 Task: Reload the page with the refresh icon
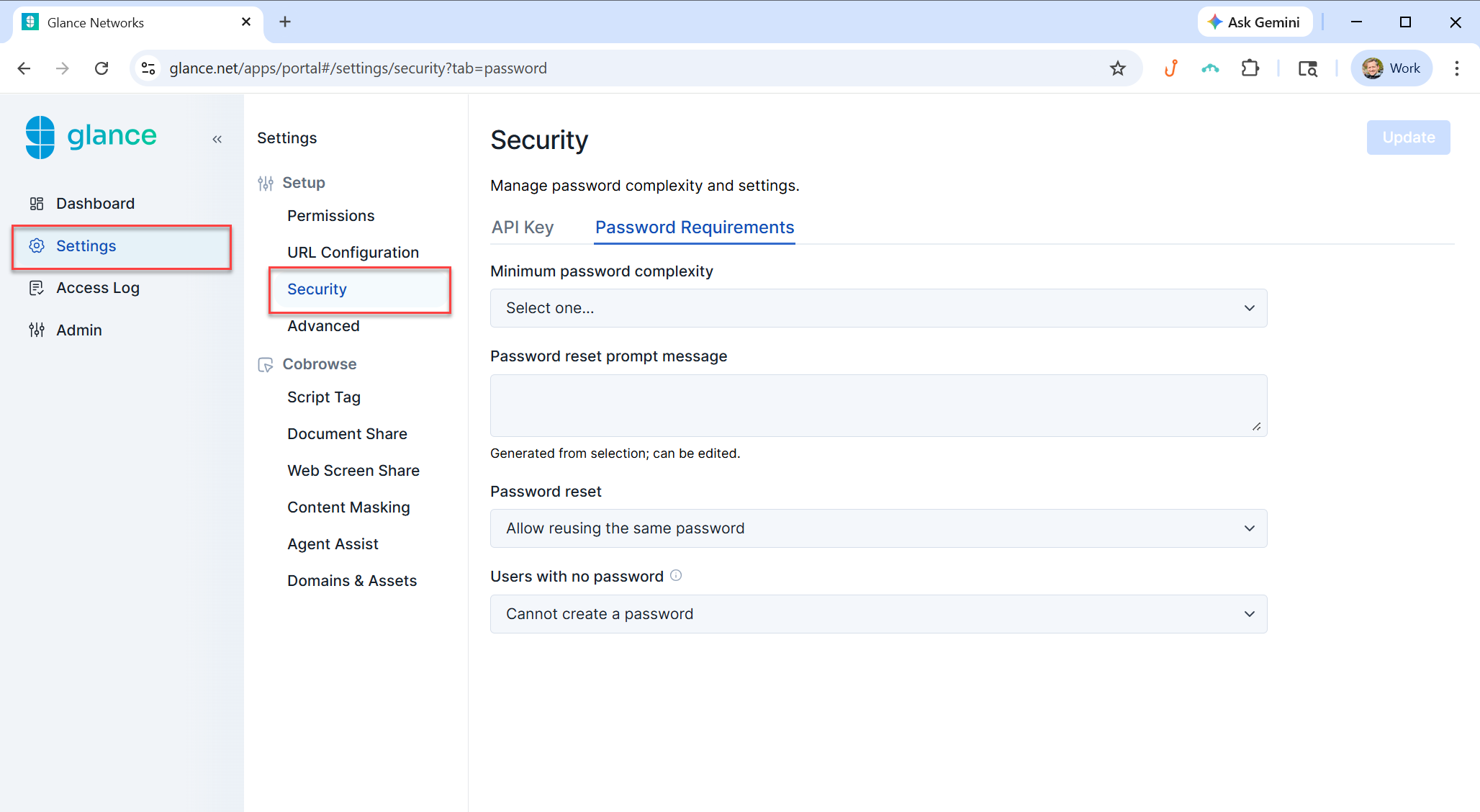click(x=101, y=68)
